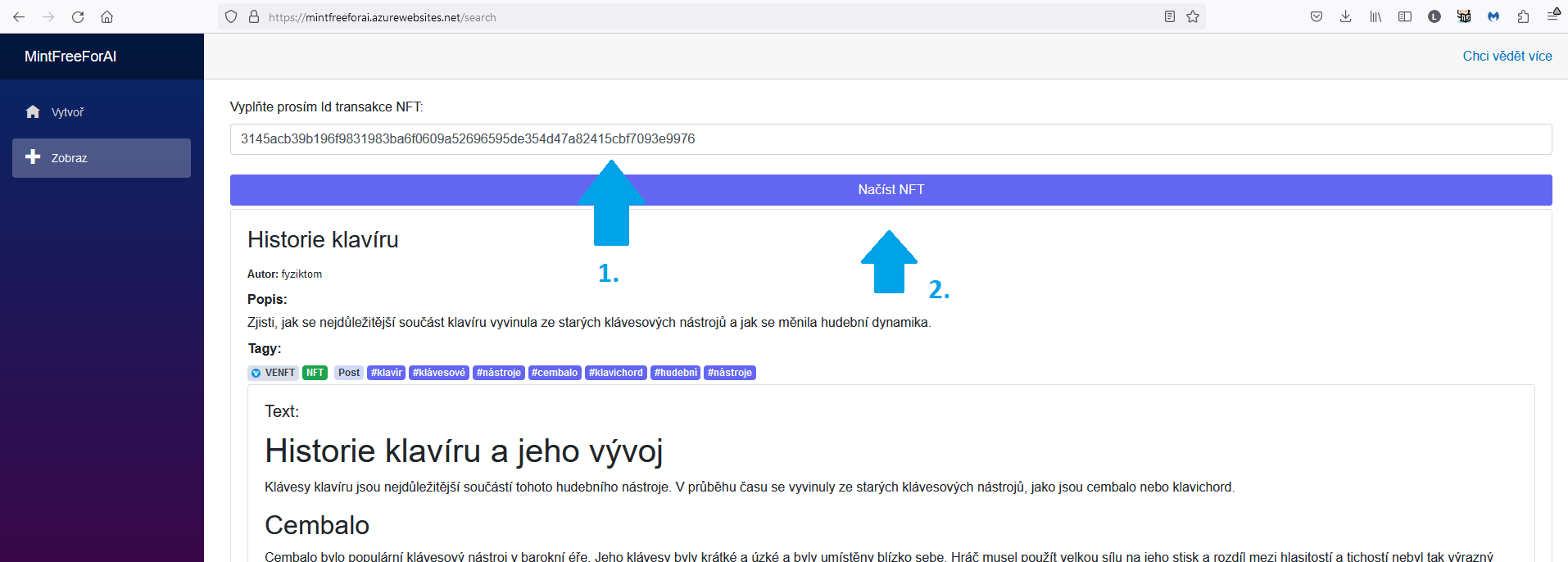Open the account avatar icon
Viewport: 1568px width, 562px height.
click(1434, 16)
